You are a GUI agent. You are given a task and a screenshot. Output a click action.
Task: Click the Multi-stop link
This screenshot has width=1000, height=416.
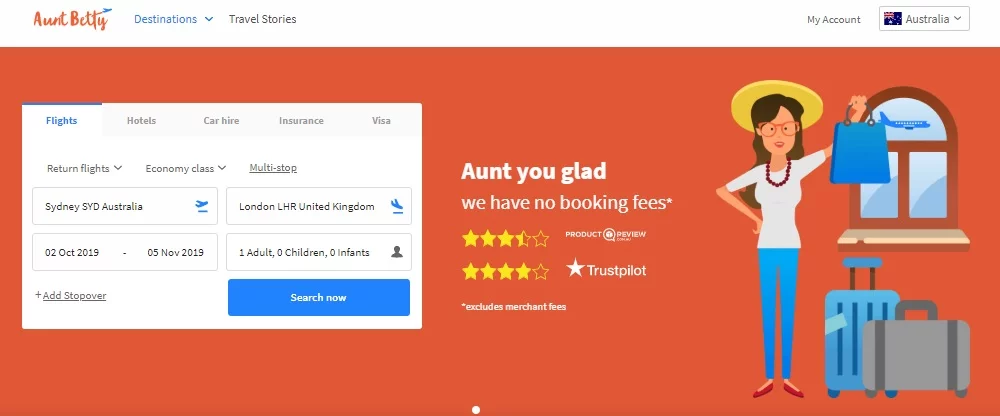coord(273,168)
